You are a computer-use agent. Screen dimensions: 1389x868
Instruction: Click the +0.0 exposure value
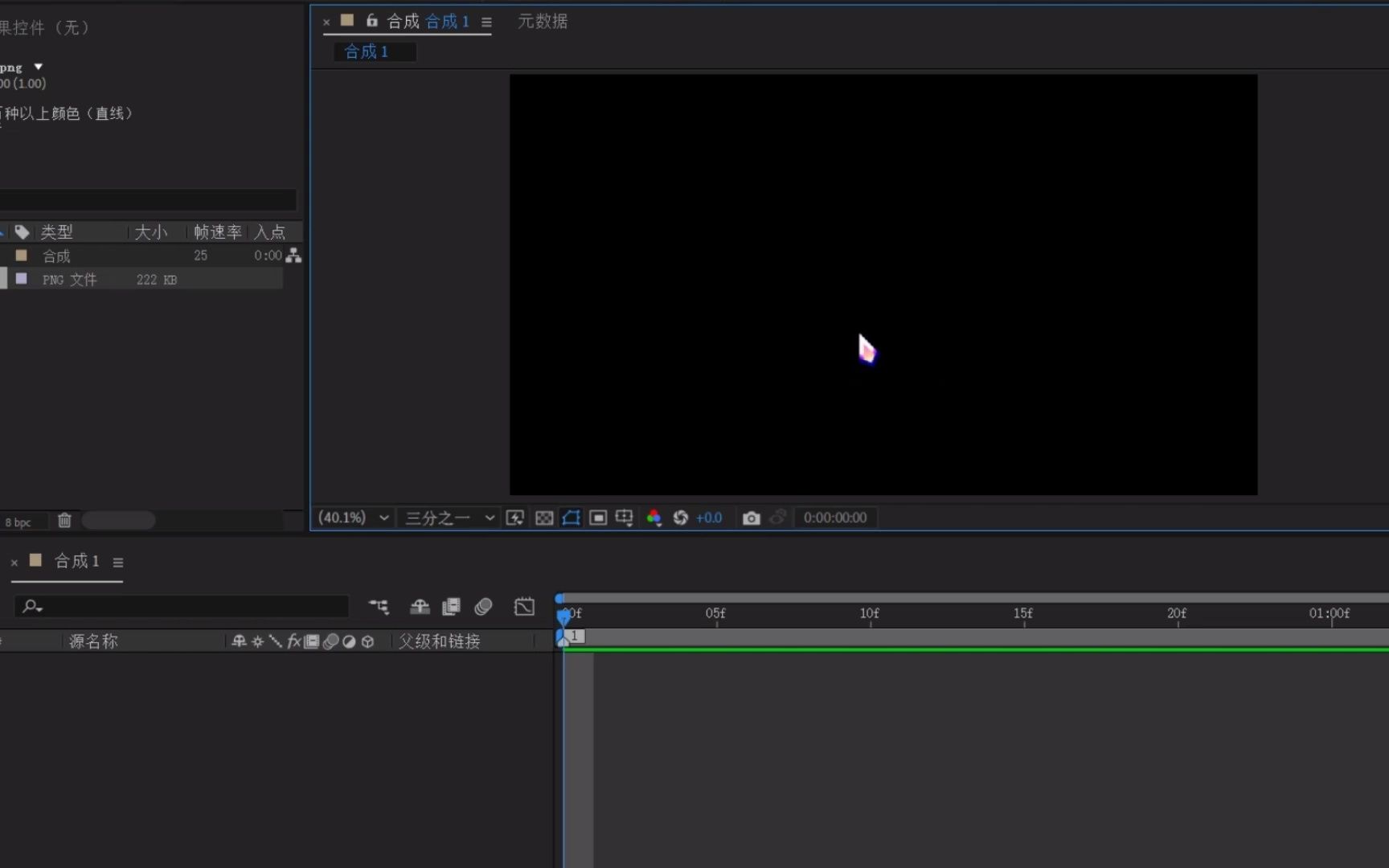point(709,518)
